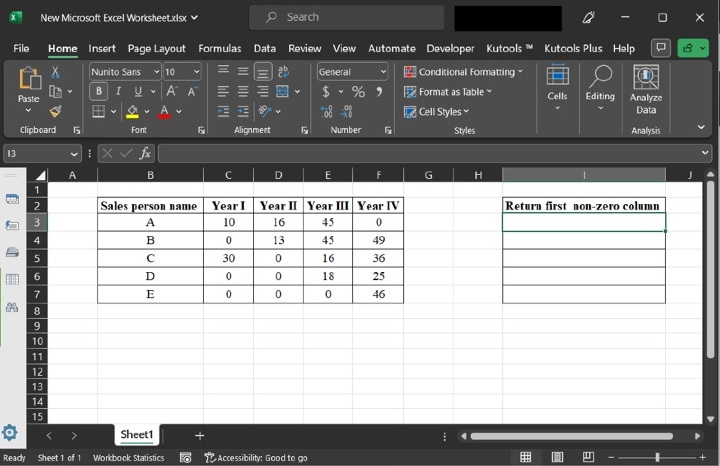This screenshot has width=720, height=466.
Task: Click the Increase Font Size icon
Action: pyautogui.click(x=172, y=92)
